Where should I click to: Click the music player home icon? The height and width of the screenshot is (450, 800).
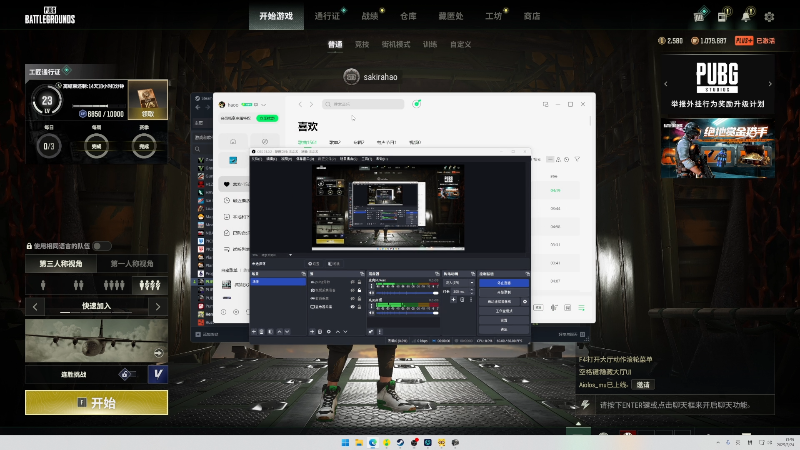click(233, 141)
